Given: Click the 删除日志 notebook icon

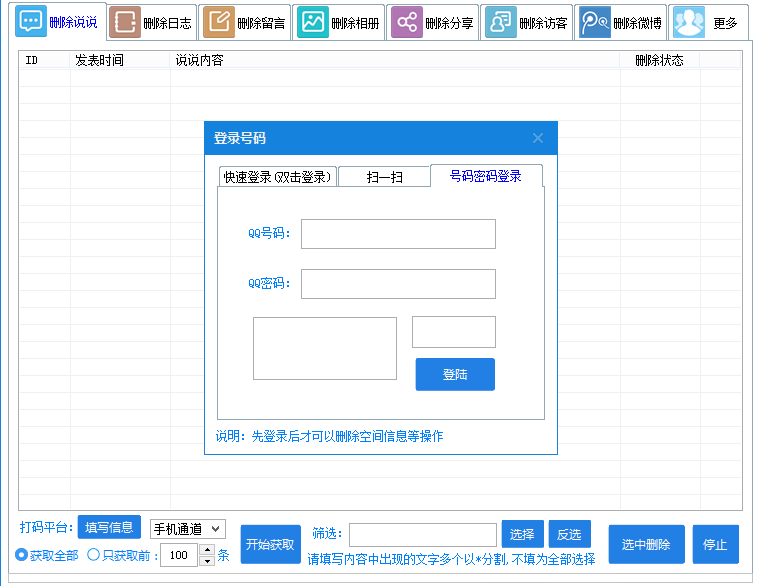Looking at the screenshot, I should point(125,22).
